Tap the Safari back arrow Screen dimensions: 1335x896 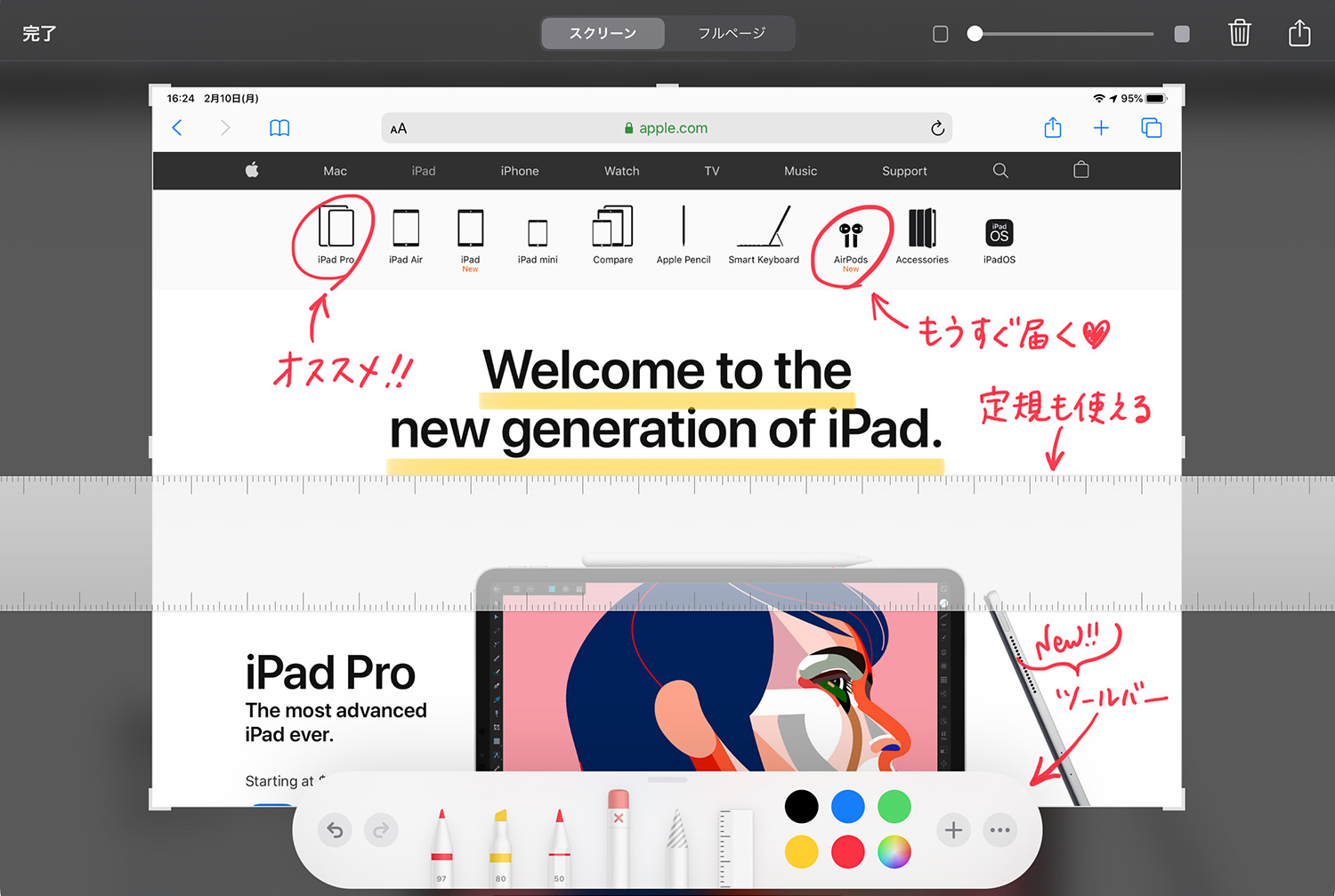coord(177,128)
